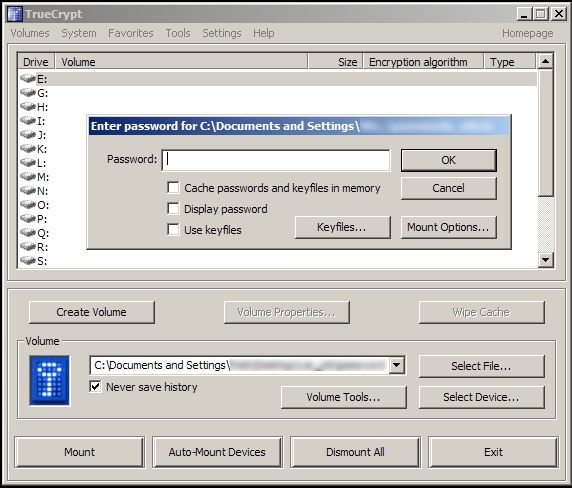Open the Favorites menu
This screenshot has width=572, height=488.
(131, 33)
